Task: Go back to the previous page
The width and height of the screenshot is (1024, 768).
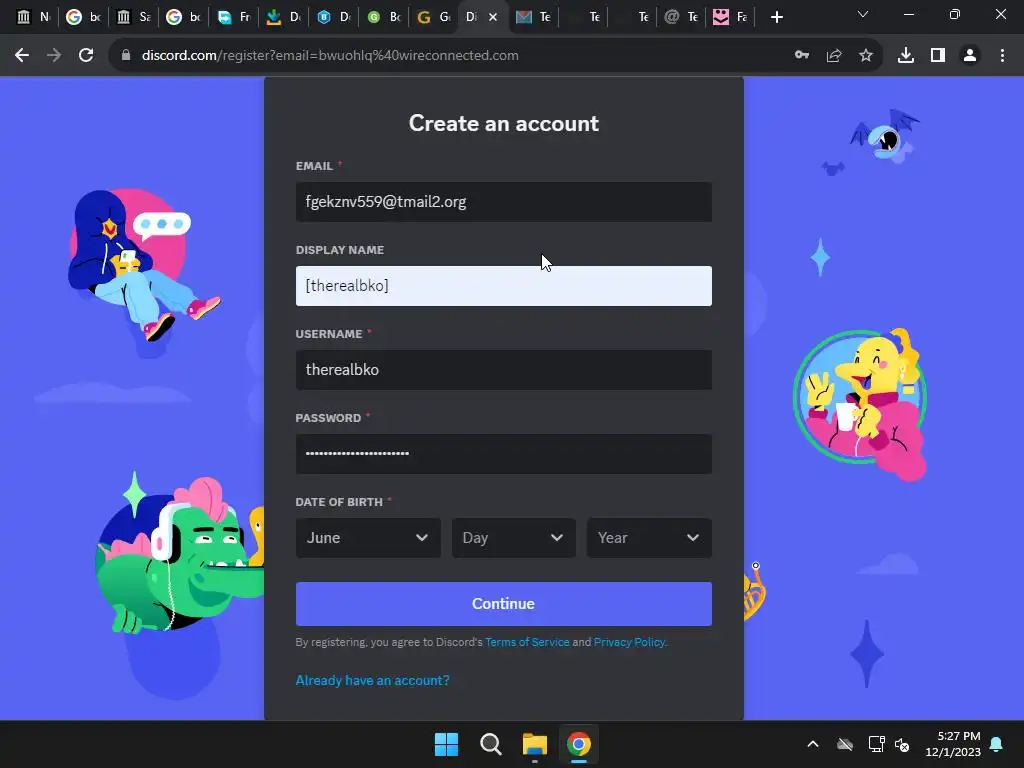Action: [x=22, y=56]
